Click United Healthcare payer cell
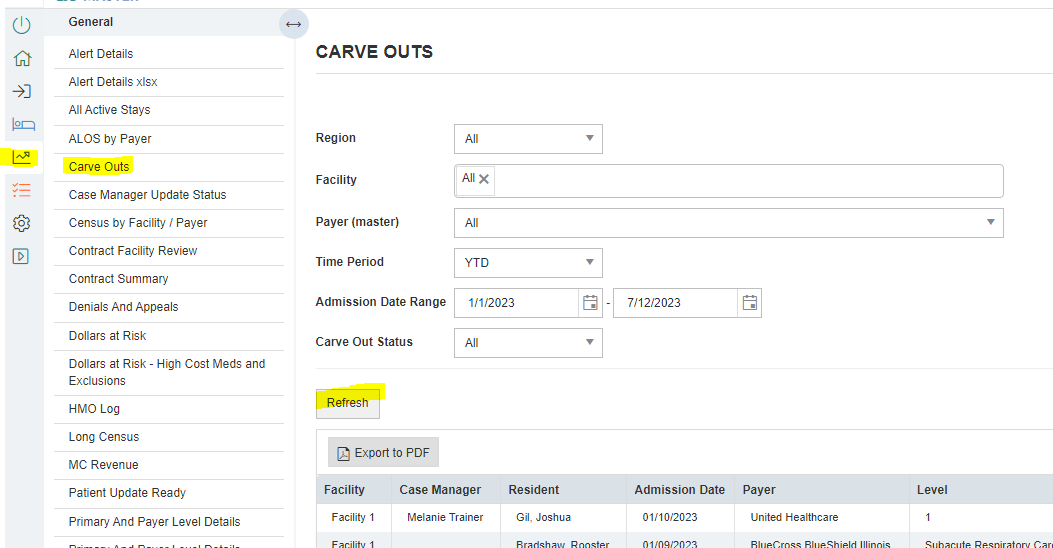1053x548 pixels. pyautogui.click(x=794, y=518)
